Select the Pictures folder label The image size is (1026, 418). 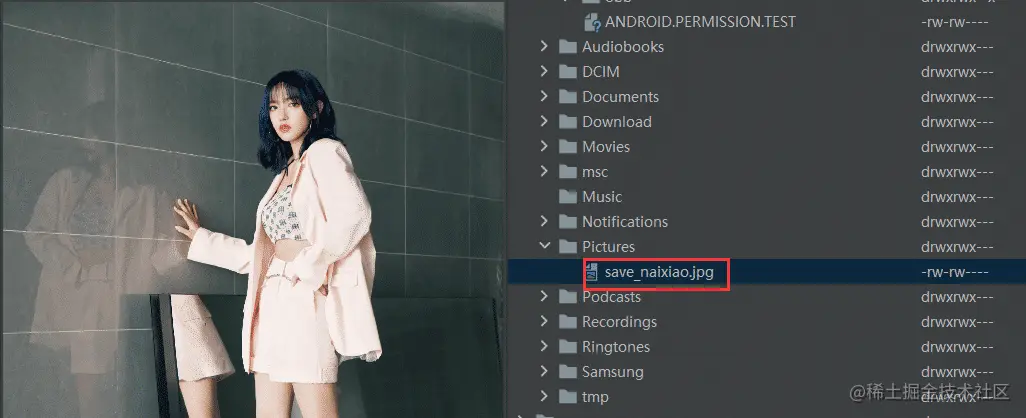click(609, 247)
